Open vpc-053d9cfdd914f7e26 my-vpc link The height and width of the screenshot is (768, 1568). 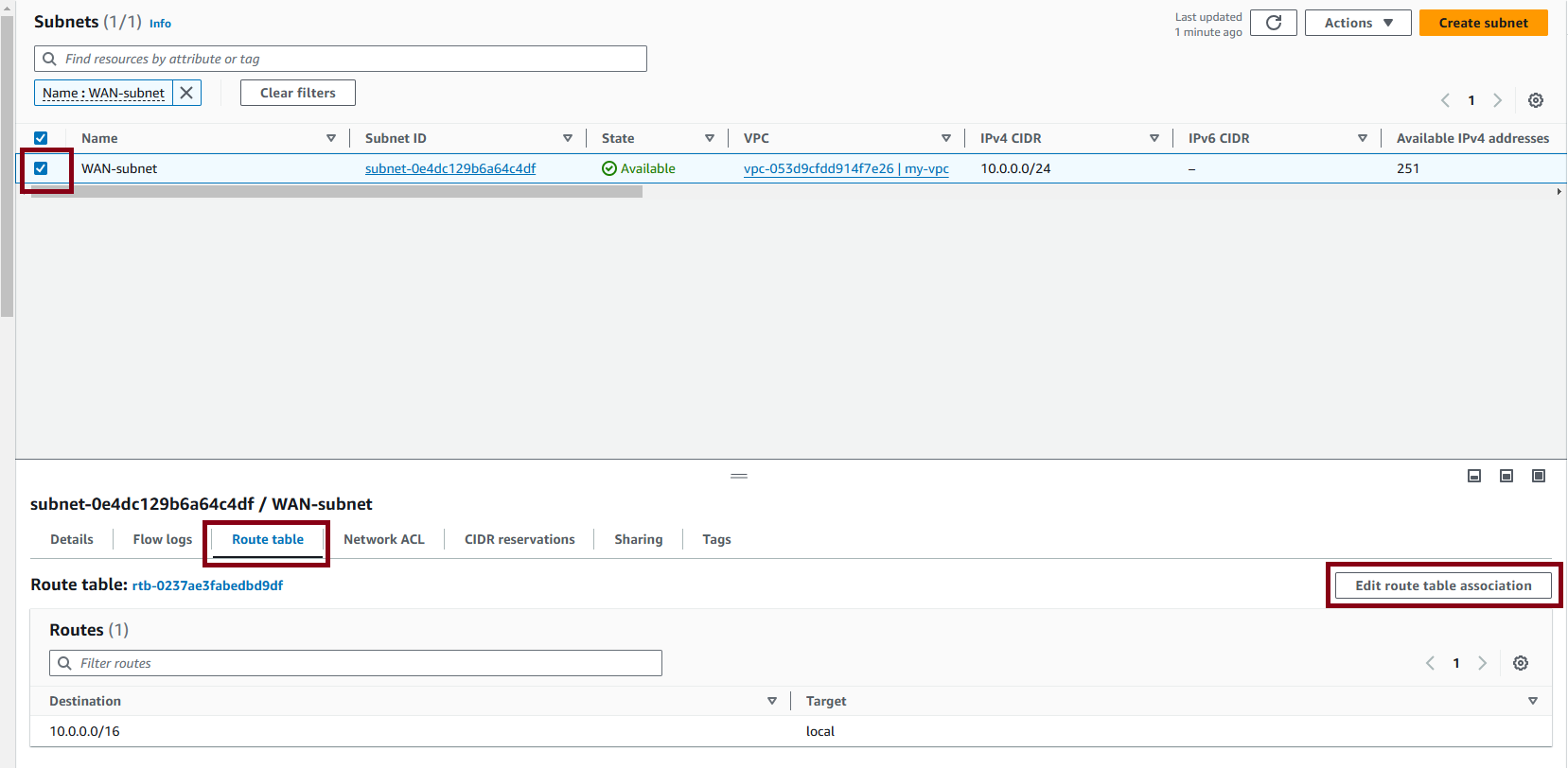click(x=846, y=168)
